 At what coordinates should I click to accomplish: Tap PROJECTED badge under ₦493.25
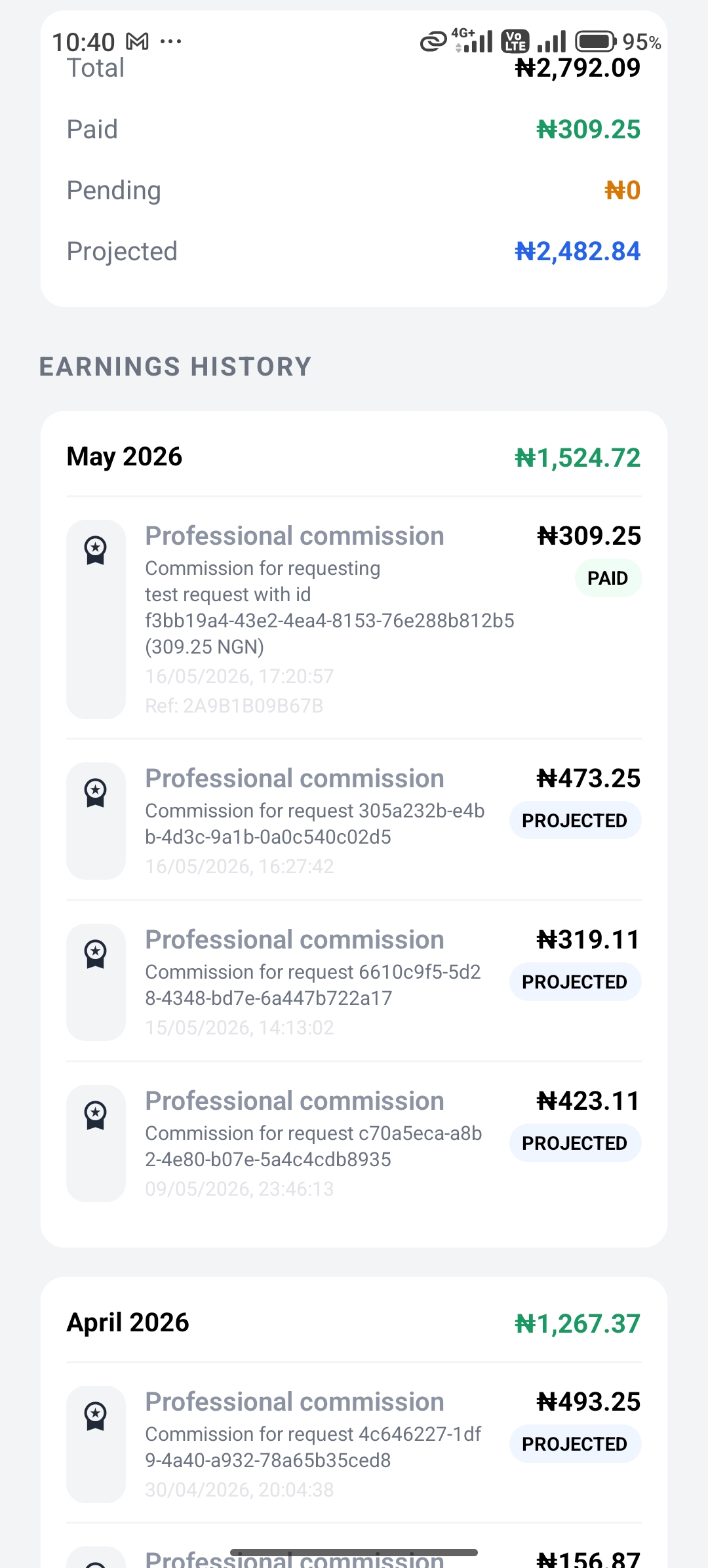tap(575, 1444)
